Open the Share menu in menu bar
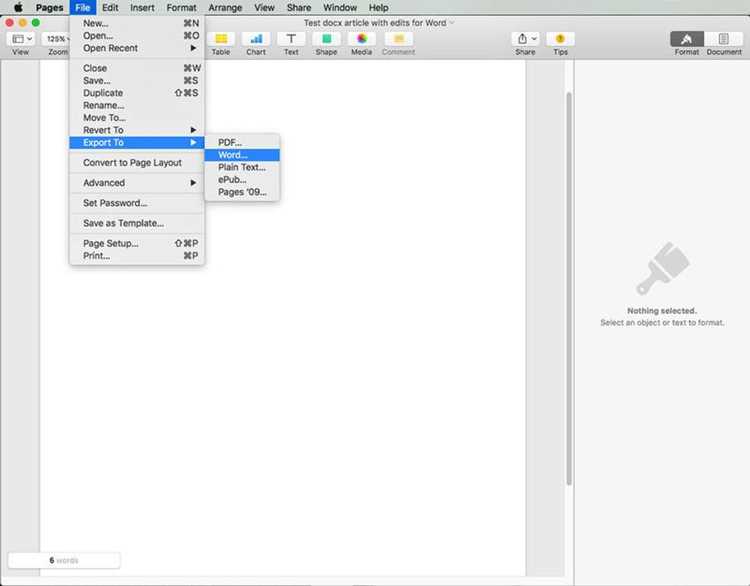 [x=299, y=8]
